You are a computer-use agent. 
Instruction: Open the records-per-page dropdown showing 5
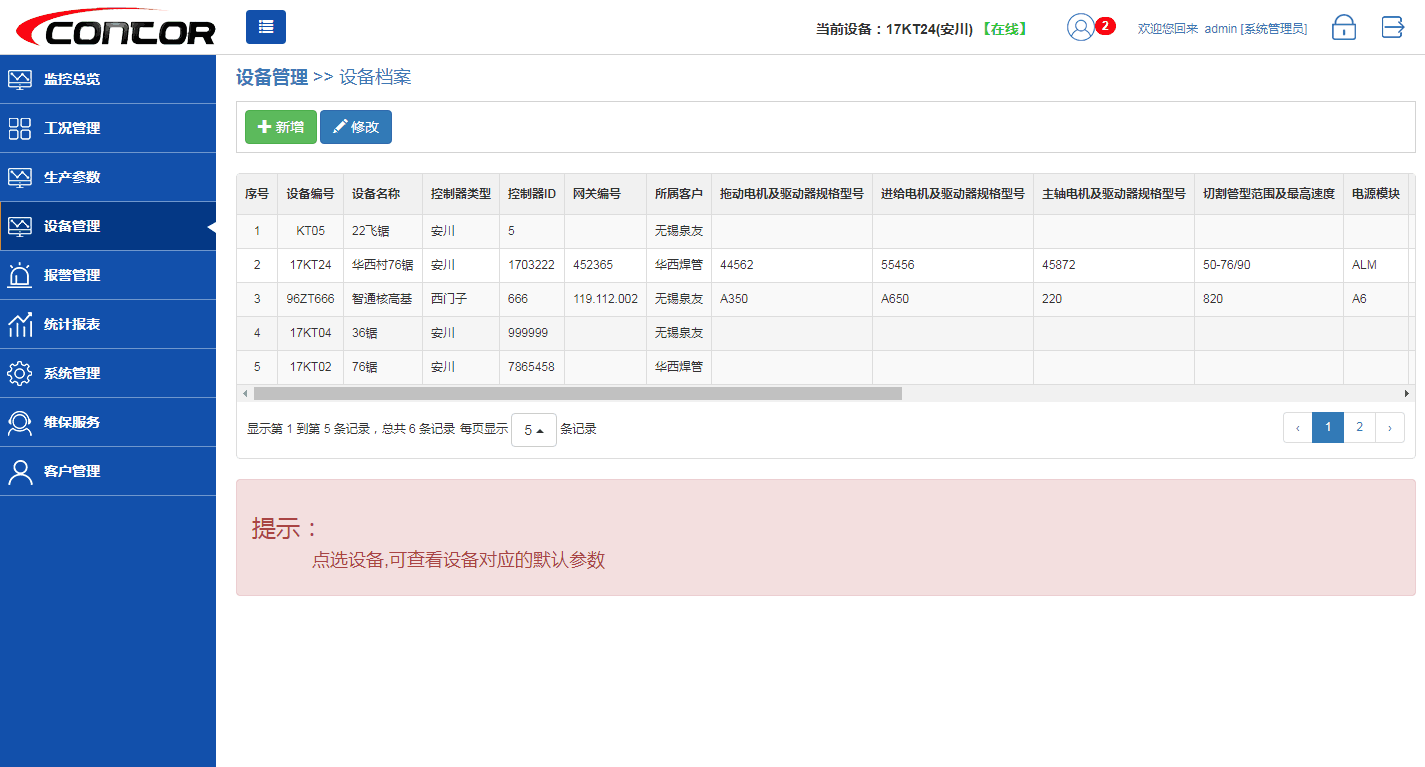533,429
